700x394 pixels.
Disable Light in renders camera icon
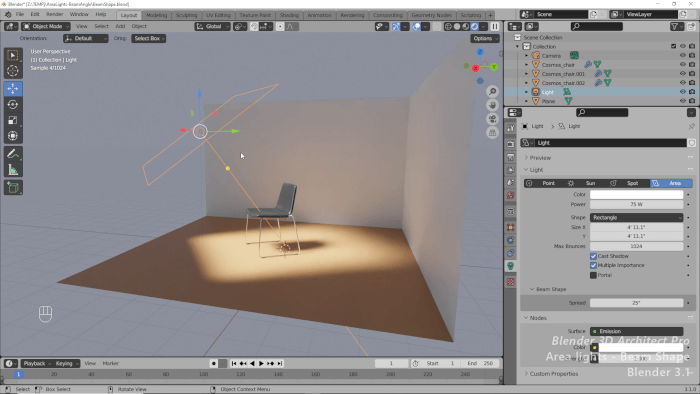click(692, 92)
